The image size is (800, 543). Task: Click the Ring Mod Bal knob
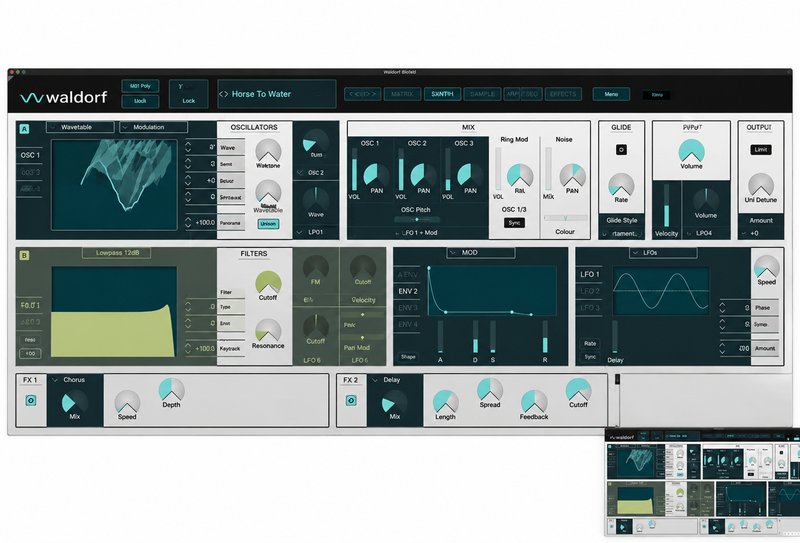coord(519,176)
